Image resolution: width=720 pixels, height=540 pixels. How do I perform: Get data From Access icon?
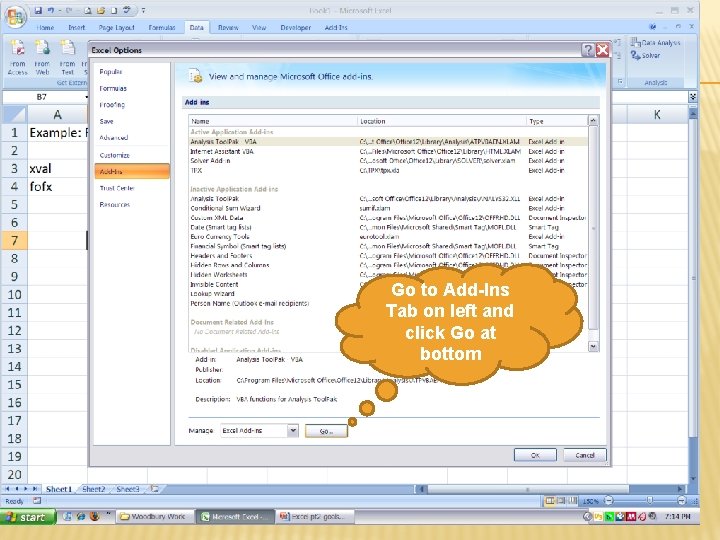17,57
